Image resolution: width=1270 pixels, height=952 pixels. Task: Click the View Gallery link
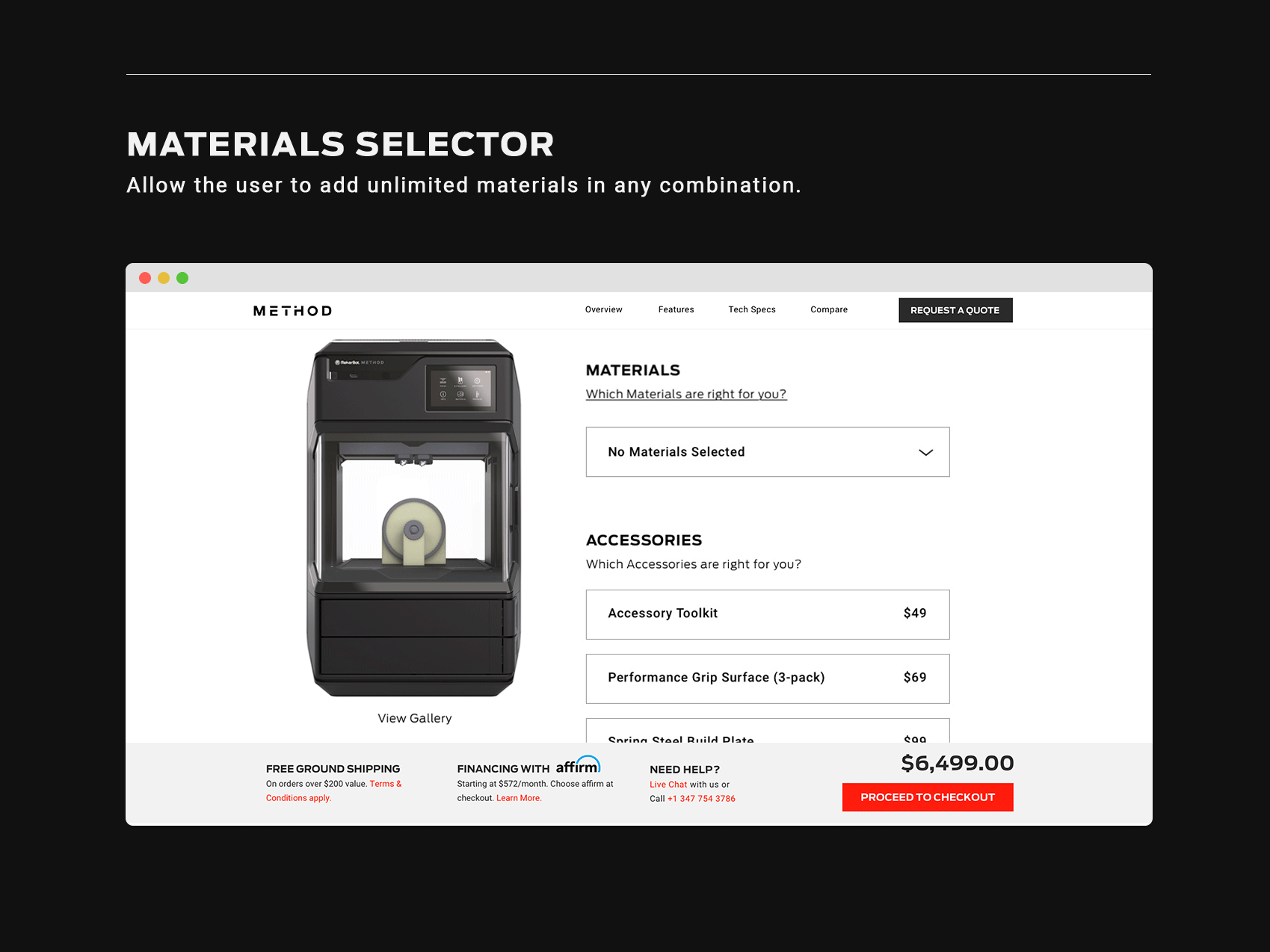pos(415,718)
